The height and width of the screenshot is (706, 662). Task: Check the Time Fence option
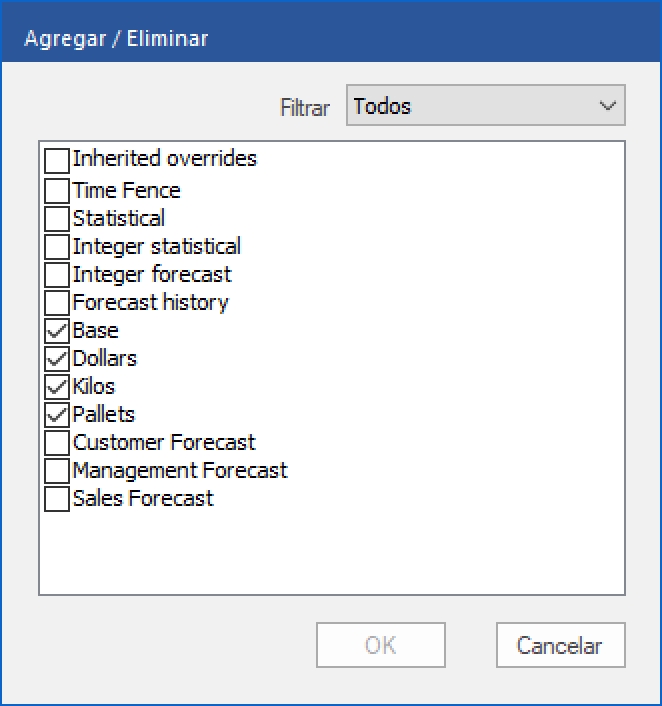pyautogui.click(x=57, y=191)
